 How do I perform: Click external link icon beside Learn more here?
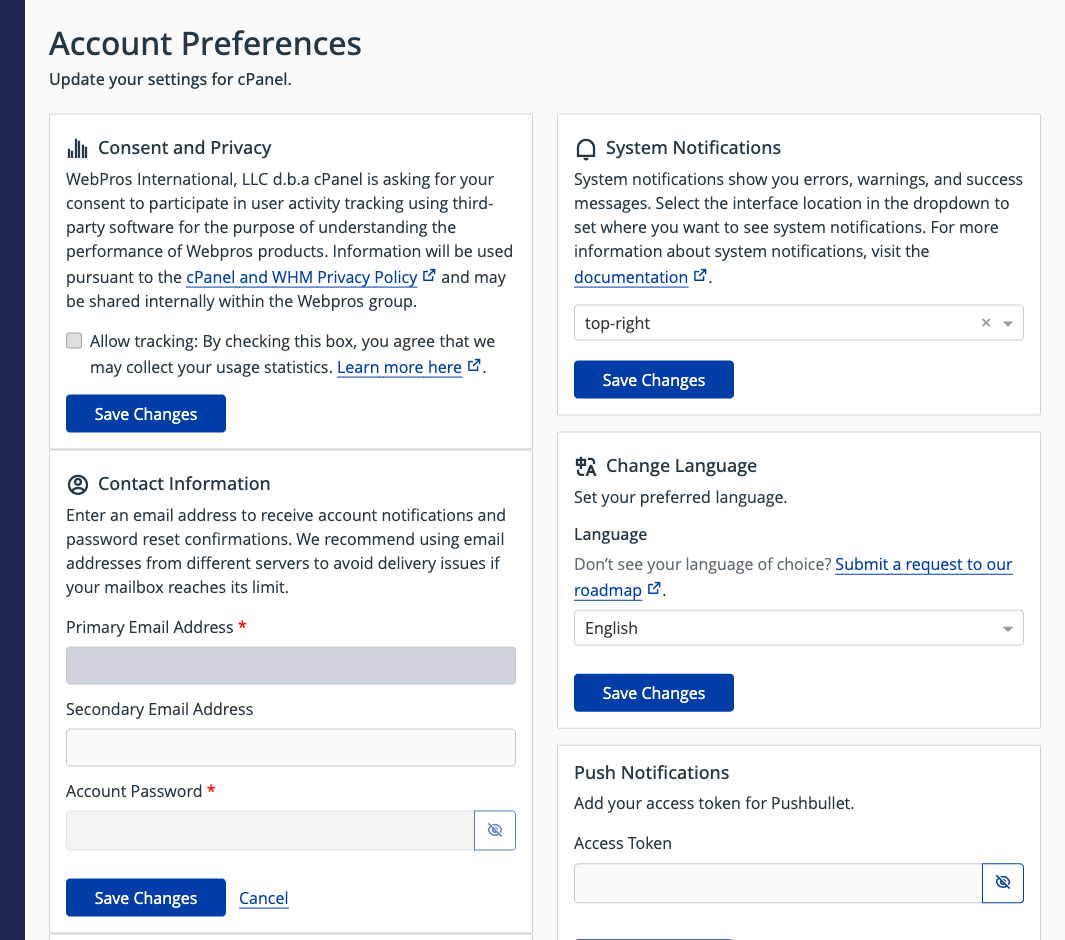coord(474,365)
